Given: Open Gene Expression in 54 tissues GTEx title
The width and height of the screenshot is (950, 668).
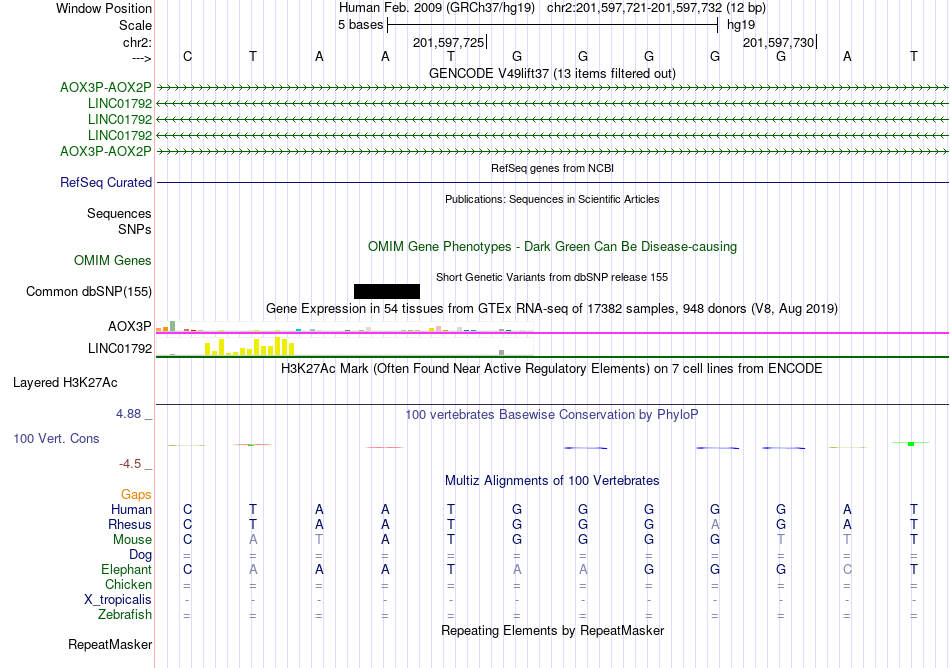Looking at the screenshot, I should click(x=552, y=308).
